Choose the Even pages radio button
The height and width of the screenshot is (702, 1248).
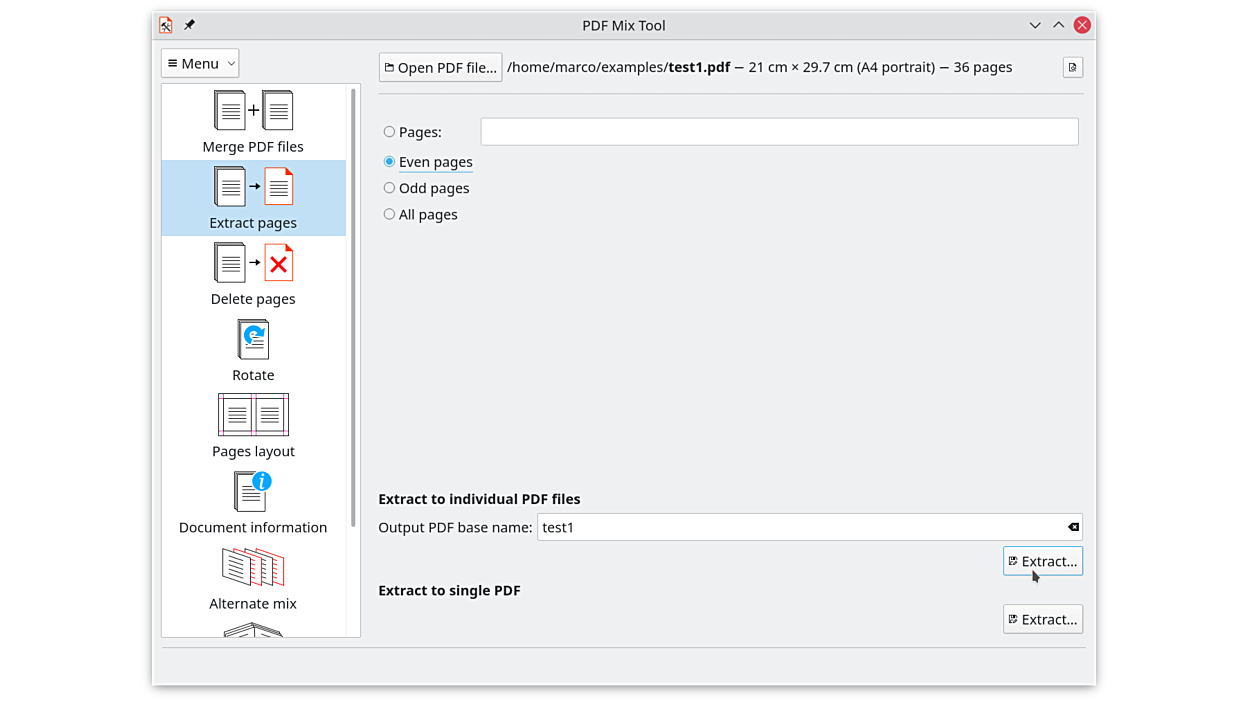390,162
